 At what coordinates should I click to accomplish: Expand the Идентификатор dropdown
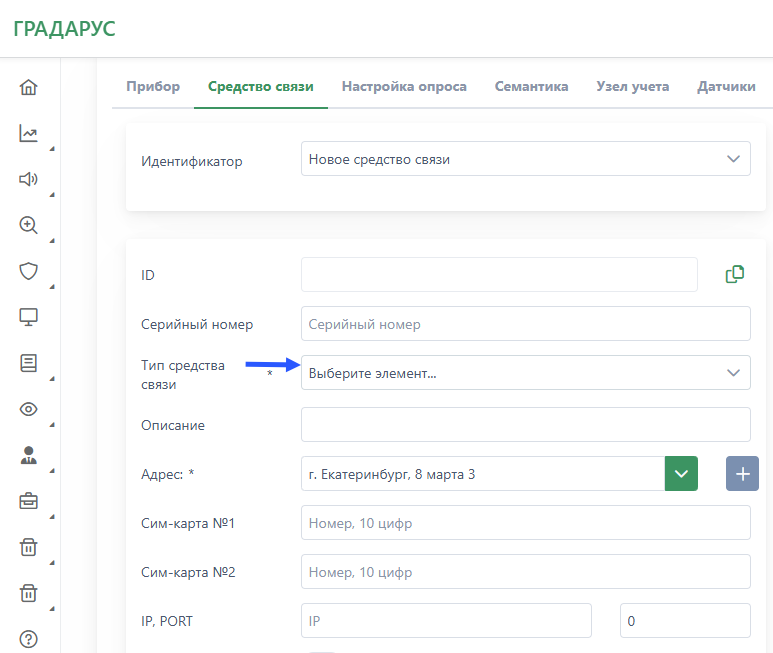525,159
